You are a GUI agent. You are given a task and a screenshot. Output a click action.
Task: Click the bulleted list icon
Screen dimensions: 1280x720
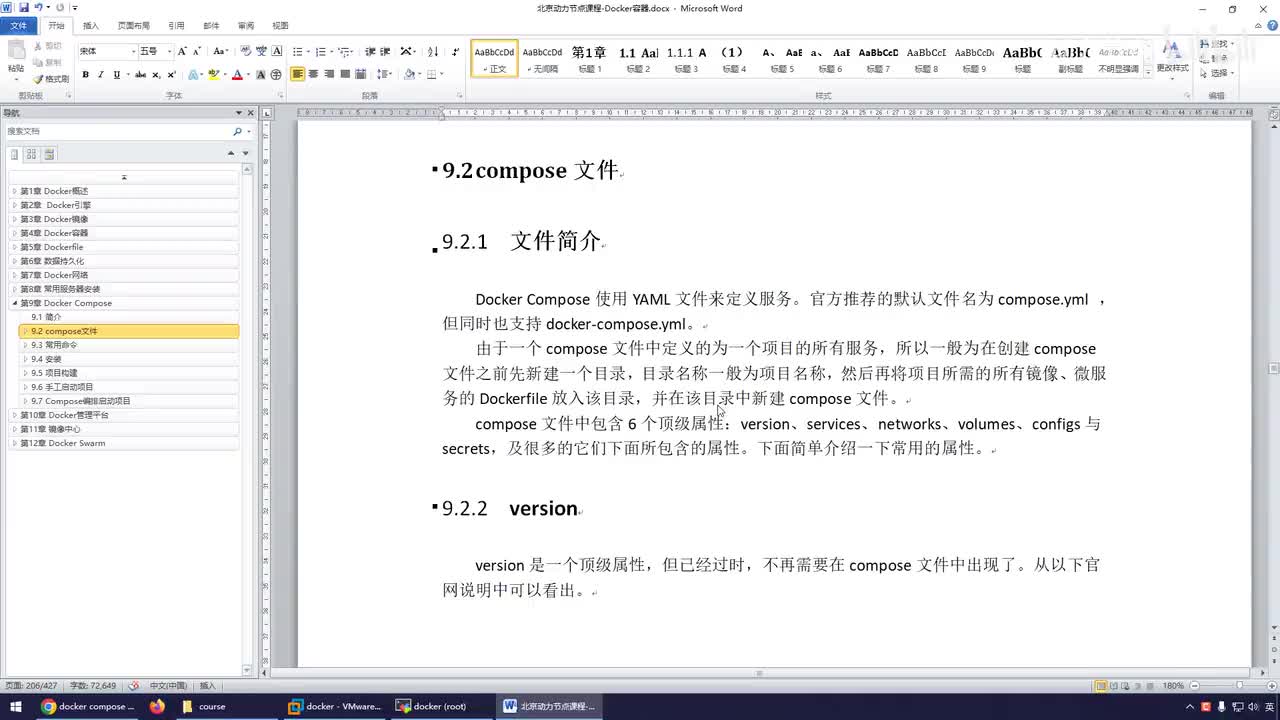click(x=297, y=51)
